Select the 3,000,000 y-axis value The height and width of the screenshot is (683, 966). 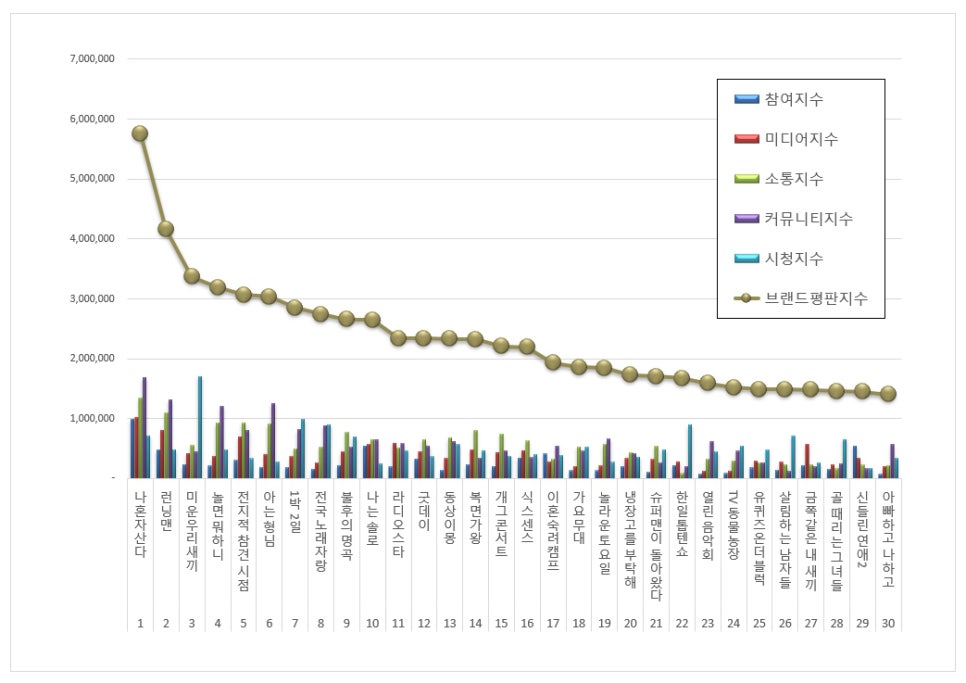coord(92,299)
